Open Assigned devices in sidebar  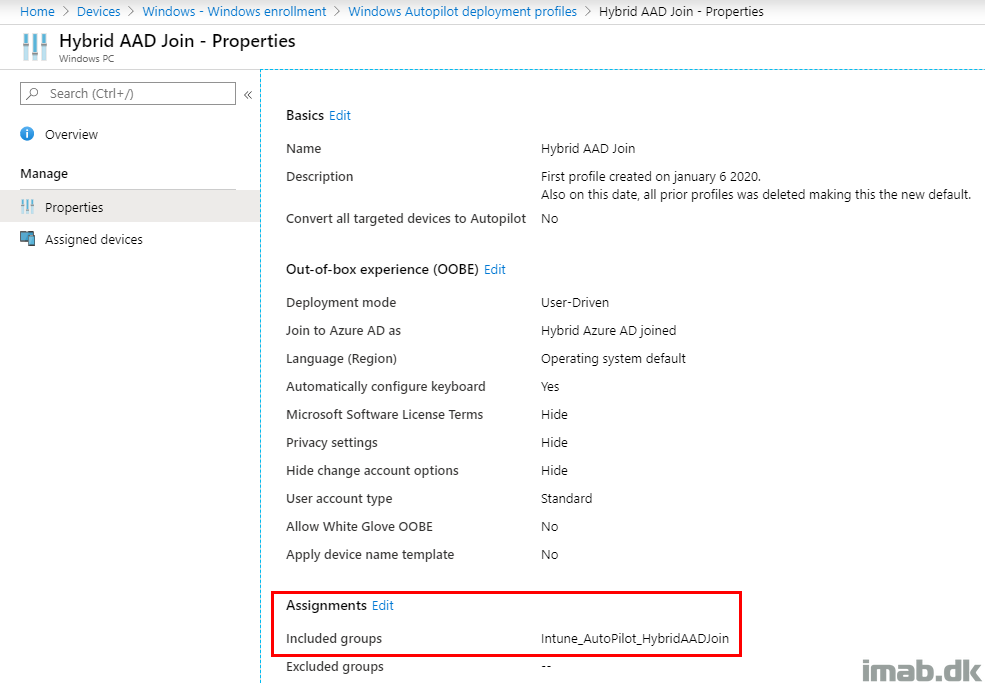tap(94, 239)
